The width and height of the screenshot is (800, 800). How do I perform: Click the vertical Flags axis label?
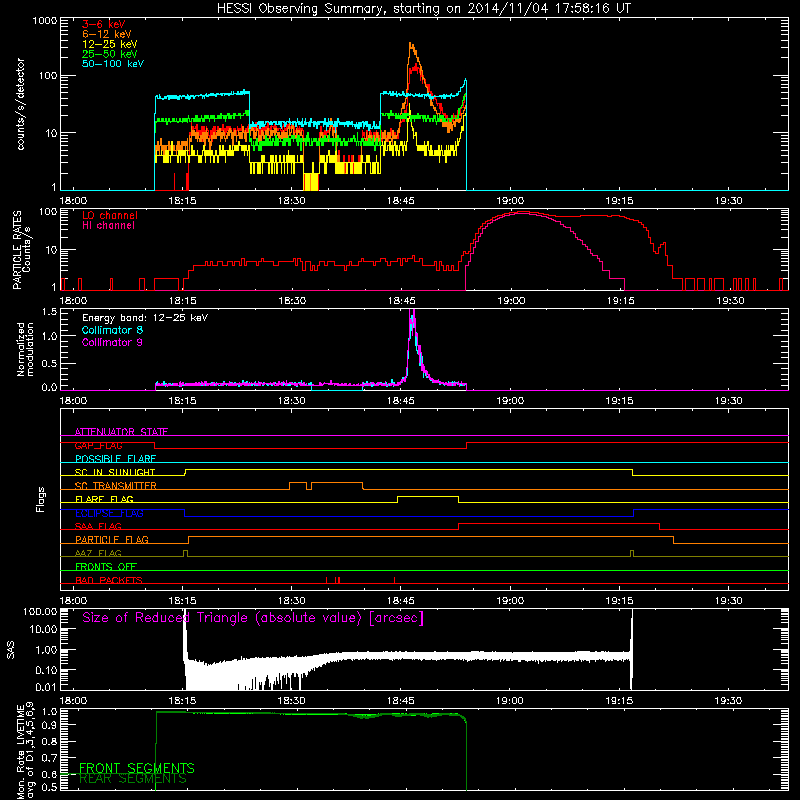coord(41,499)
